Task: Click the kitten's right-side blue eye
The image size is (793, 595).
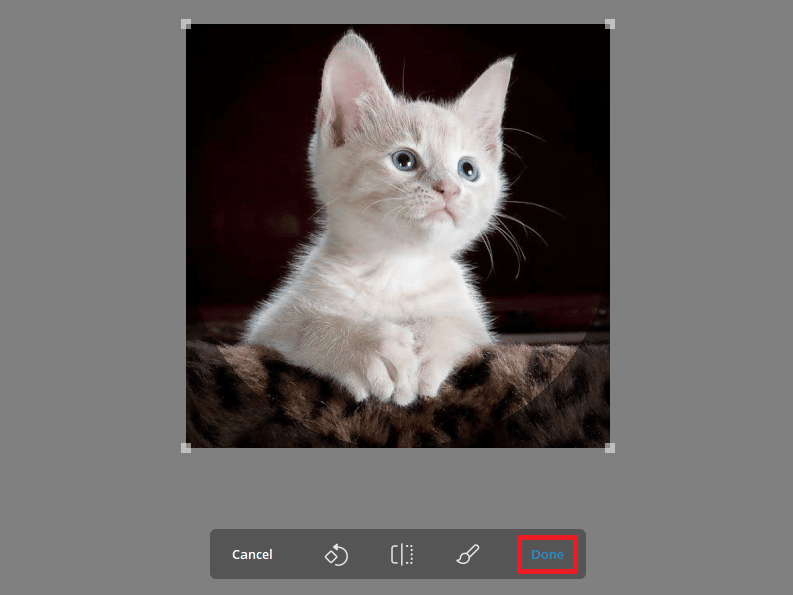Action: (468, 169)
